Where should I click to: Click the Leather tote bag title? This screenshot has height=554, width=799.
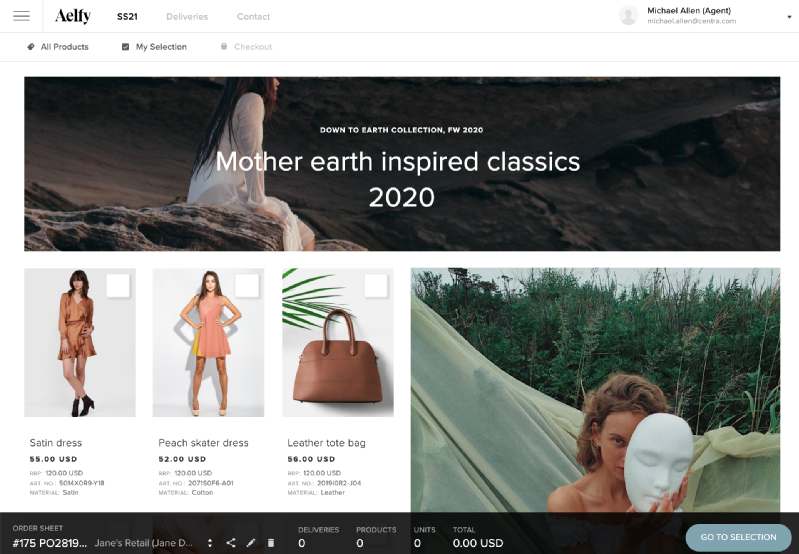click(326, 443)
